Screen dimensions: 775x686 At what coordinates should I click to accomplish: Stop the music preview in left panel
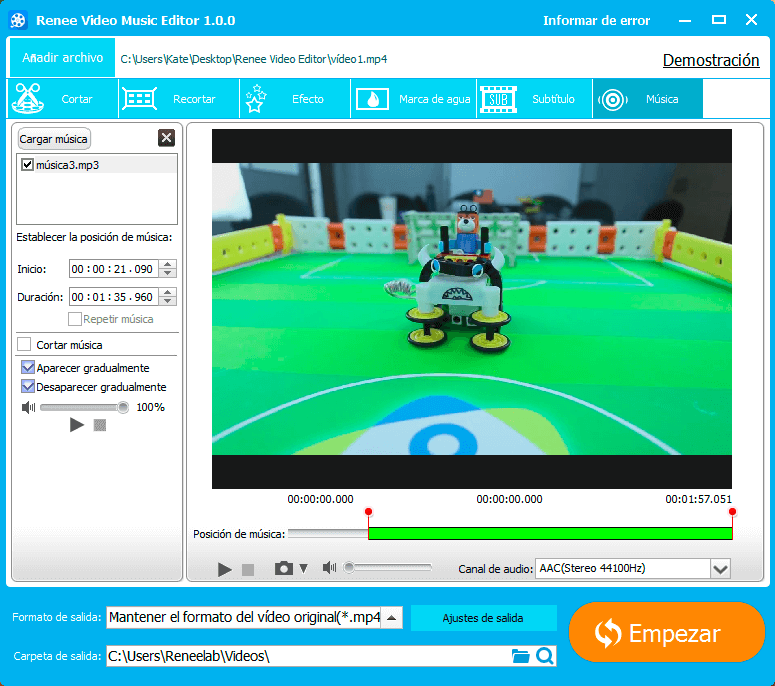point(100,425)
